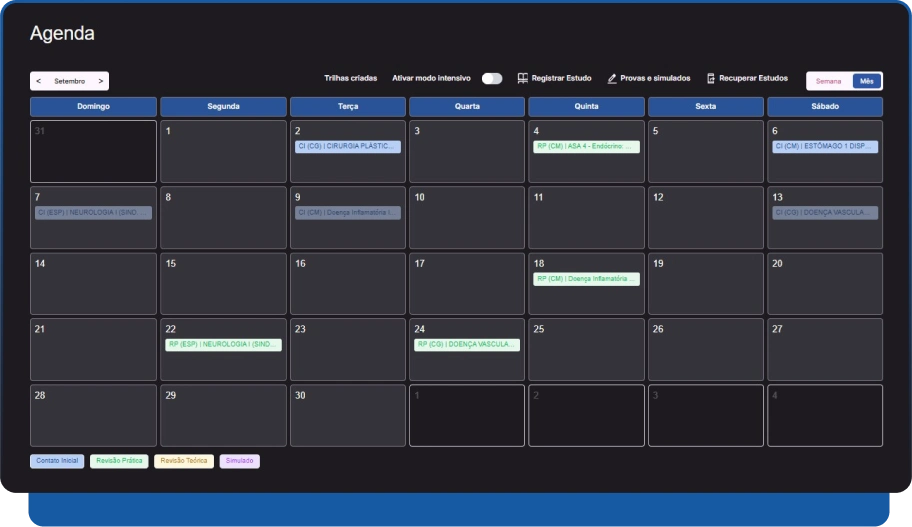Switch calendar to Semana view
This screenshot has height=527, width=912.
[829, 81]
